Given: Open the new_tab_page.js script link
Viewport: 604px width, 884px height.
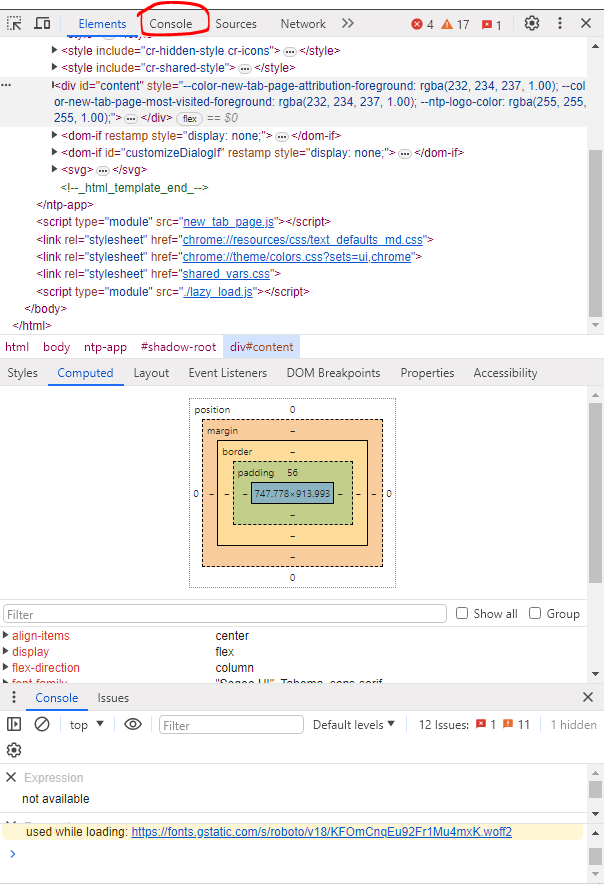Looking at the screenshot, I should 228,222.
